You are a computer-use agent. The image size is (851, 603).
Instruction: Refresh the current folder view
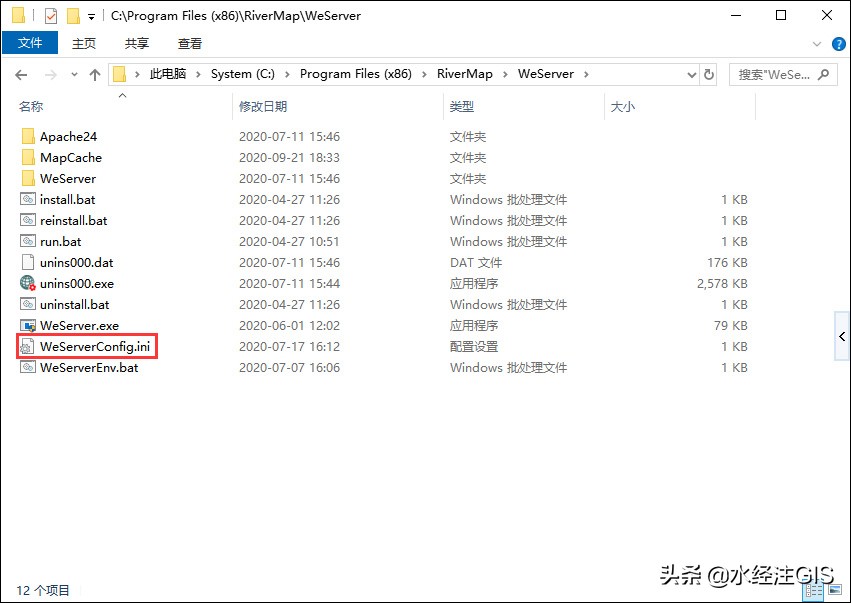(x=709, y=74)
